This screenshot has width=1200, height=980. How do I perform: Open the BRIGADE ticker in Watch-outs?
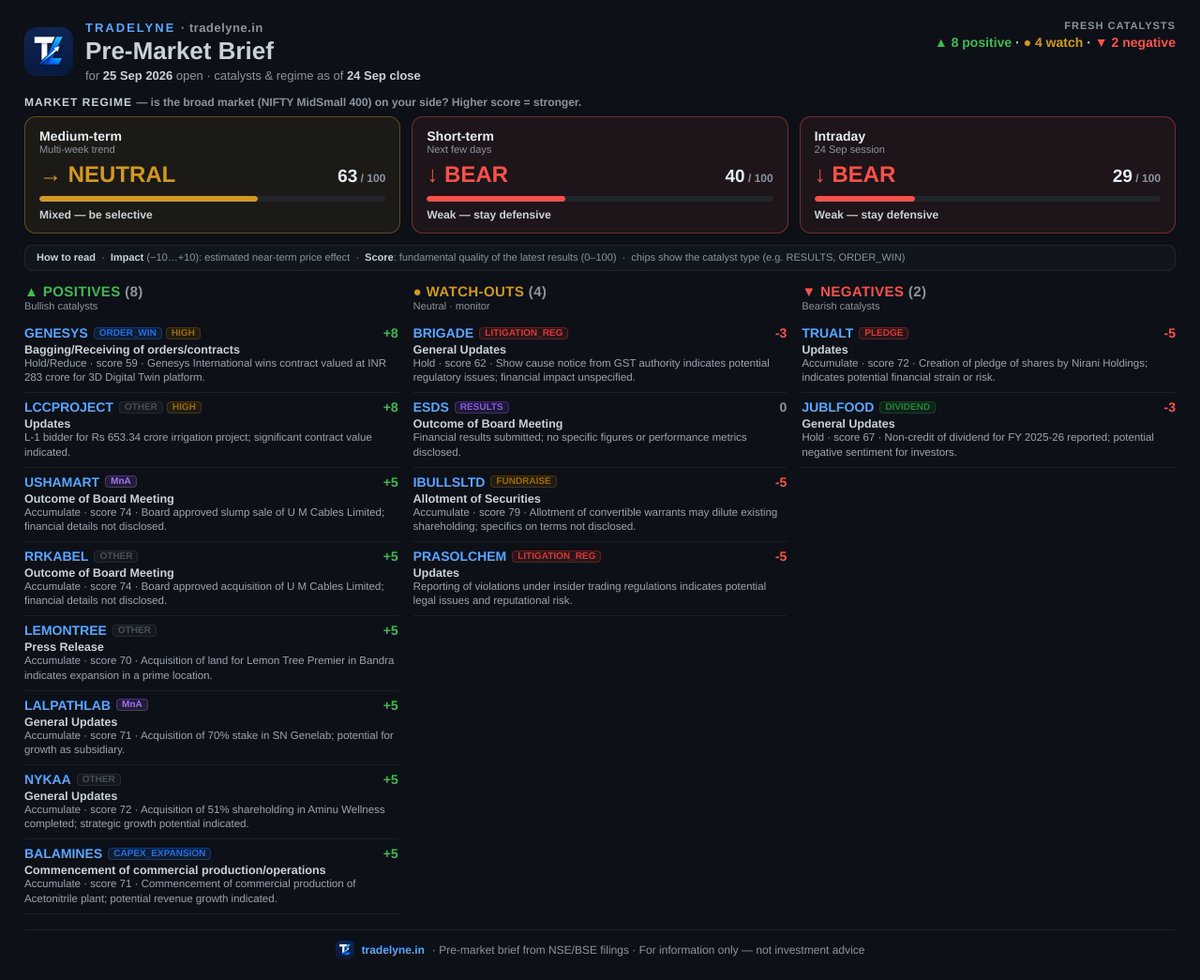443,333
